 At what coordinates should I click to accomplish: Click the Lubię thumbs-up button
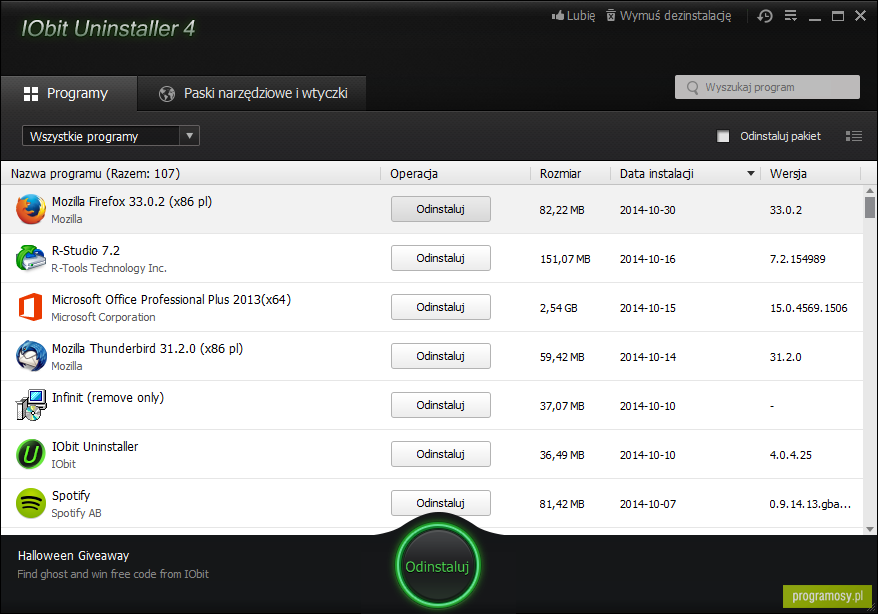(573, 16)
